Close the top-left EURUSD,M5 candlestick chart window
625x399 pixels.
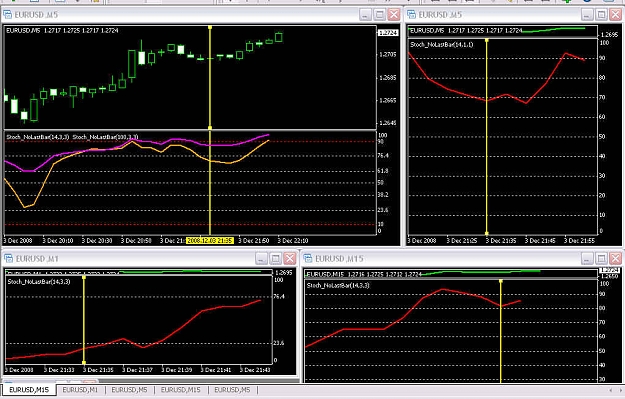pos(394,15)
